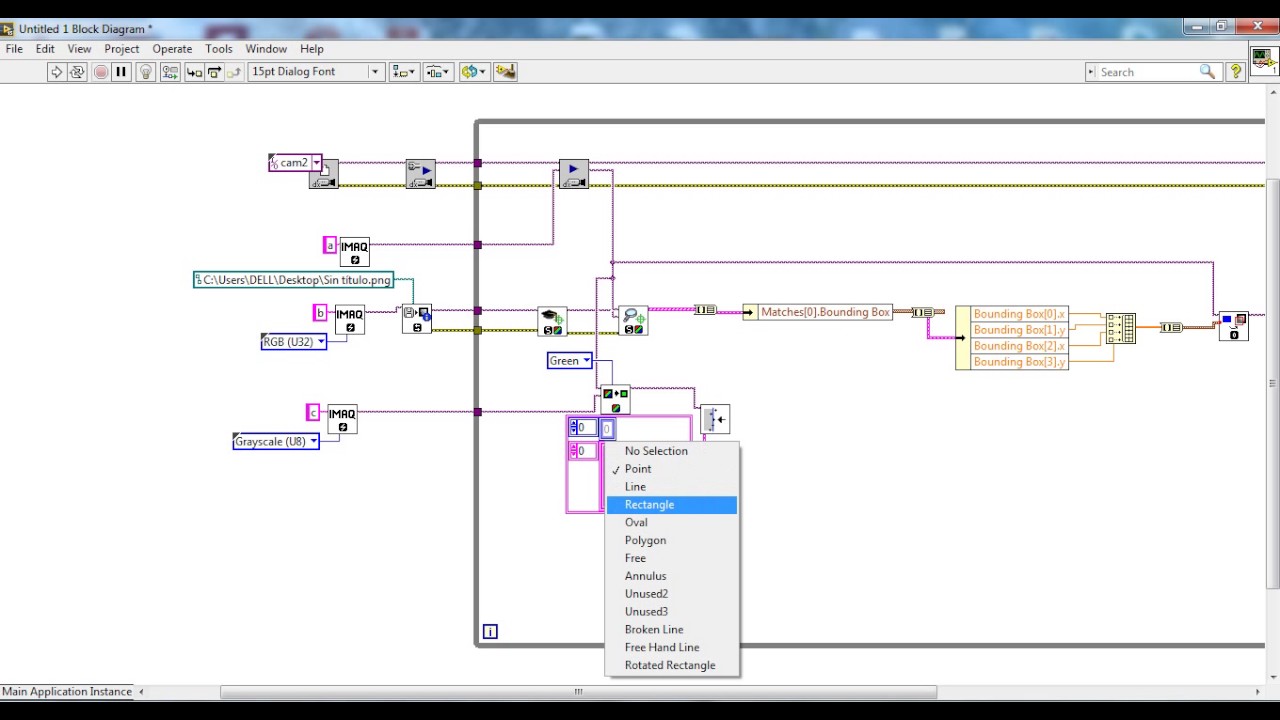This screenshot has height=720, width=1280.
Task: Select IMAQ Create node wired to 'c'
Action: pyautogui.click(x=342, y=420)
